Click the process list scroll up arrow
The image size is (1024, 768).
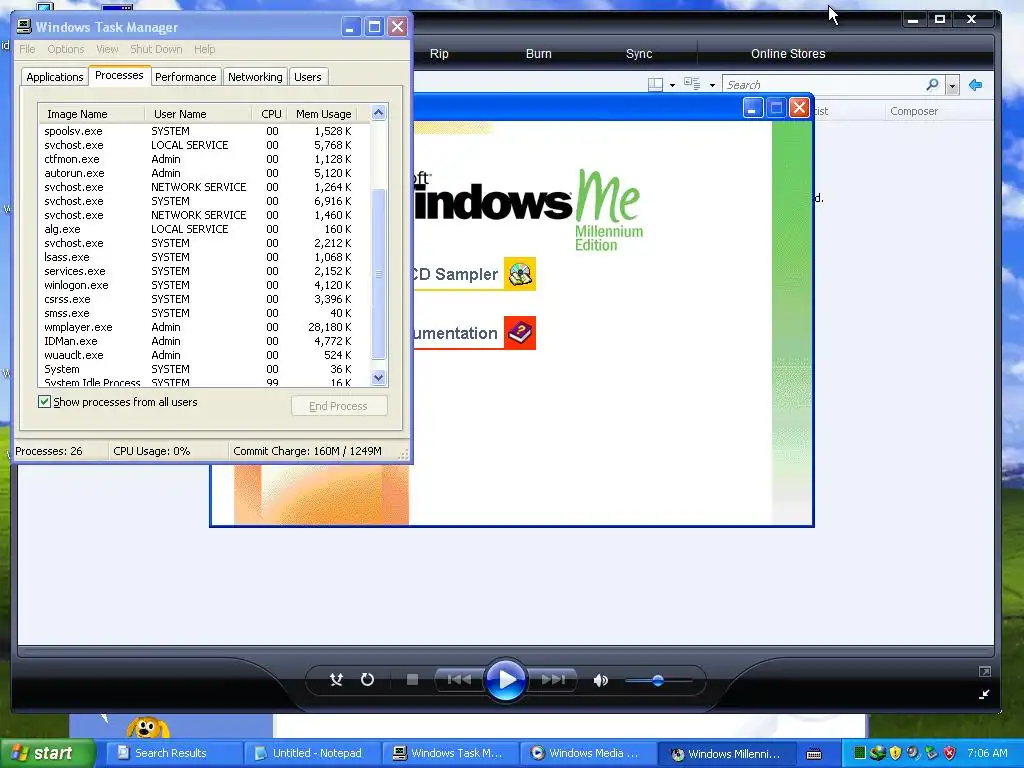[x=379, y=113]
